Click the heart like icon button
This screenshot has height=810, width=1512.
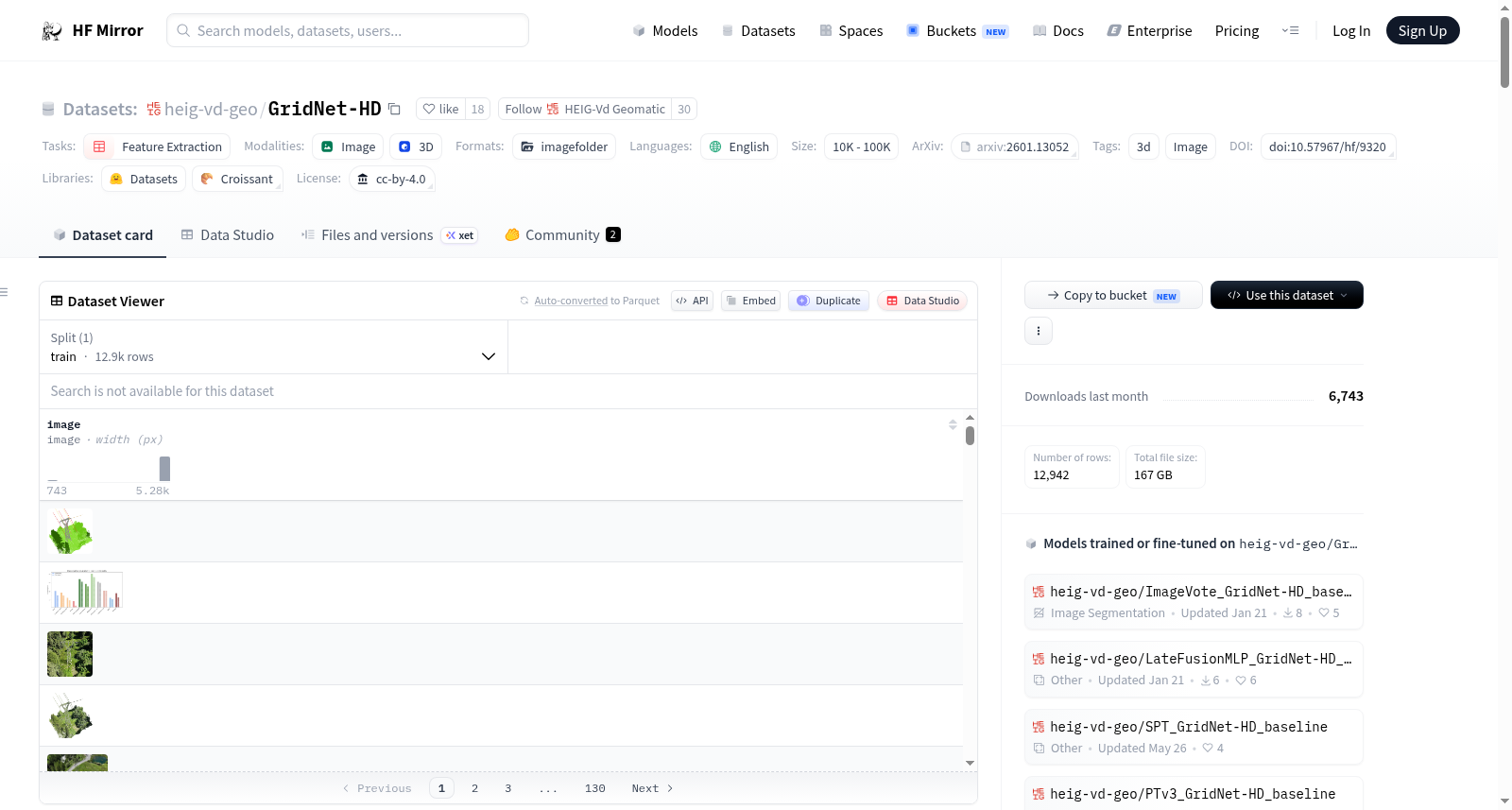pos(440,109)
